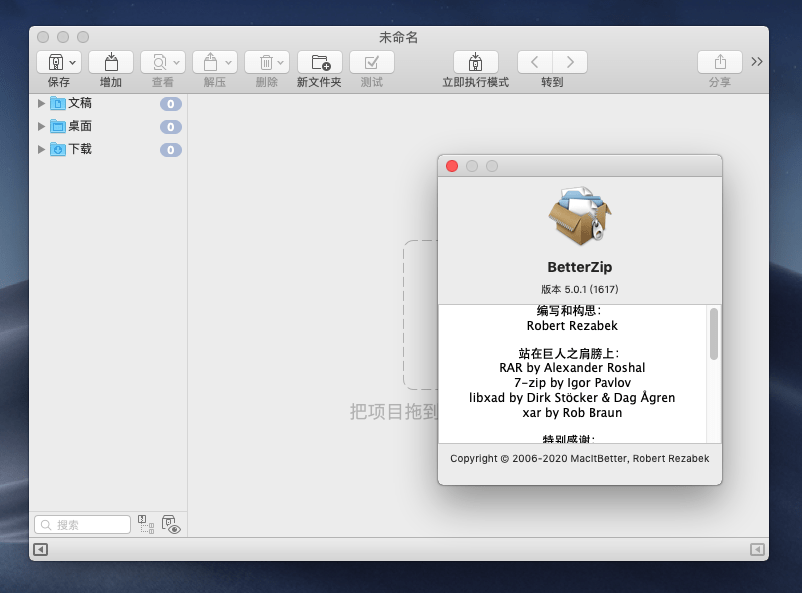Click the 编写和构思 heading
This screenshot has width=802, height=593.
569,311
